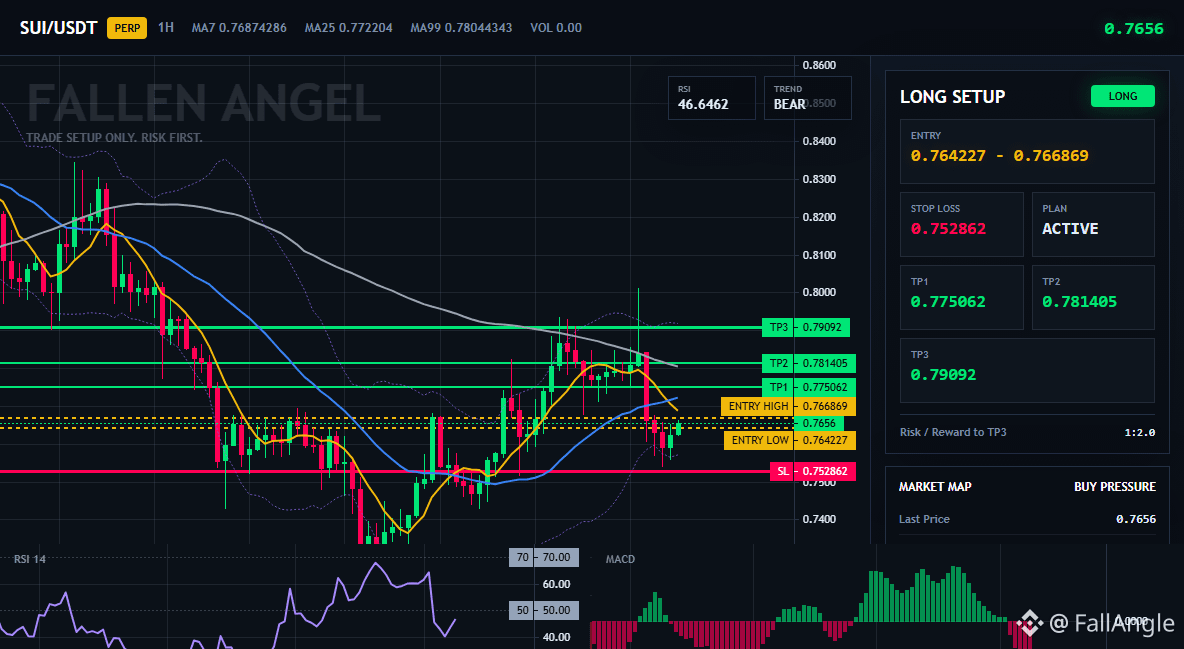Click the ENTRY HIGH 0.766869 chart tag
The height and width of the screenshot is (649, 1184).
pyautogui.click(x=788, y=406)
